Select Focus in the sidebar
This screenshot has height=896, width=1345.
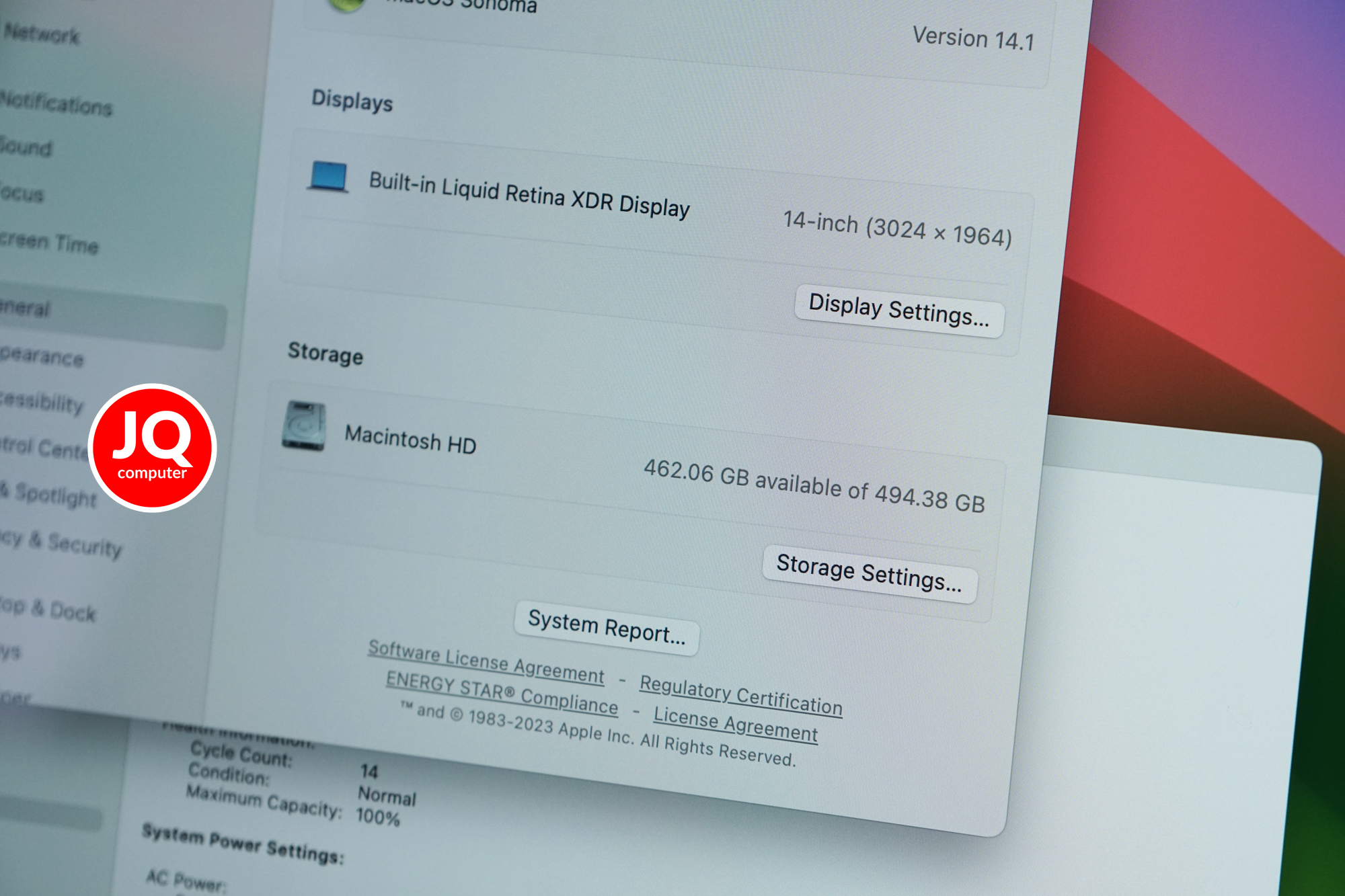tap(22, 193)
